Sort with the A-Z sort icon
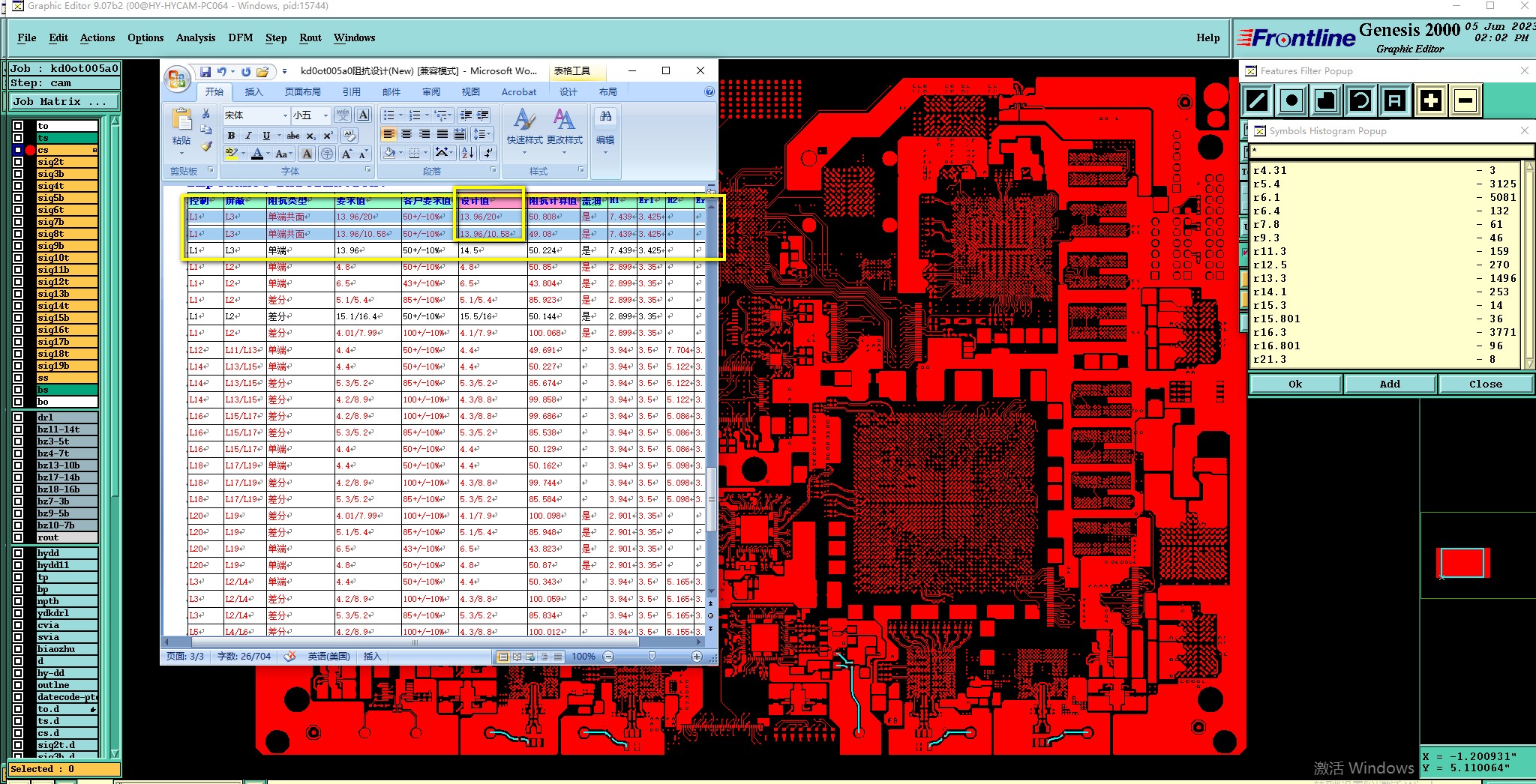The image size is (1536, 784). 468,153
